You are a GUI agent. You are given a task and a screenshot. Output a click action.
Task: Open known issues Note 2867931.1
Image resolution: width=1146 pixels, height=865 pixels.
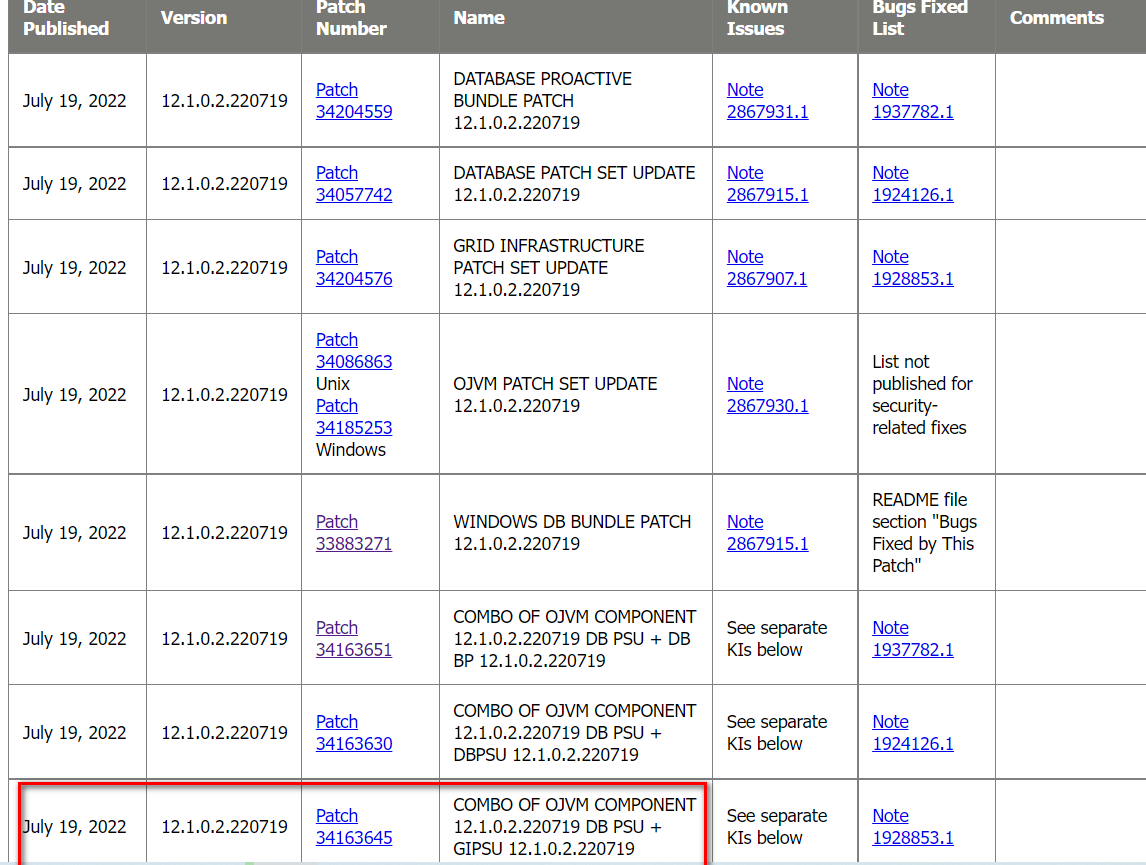tap(767, 101)
